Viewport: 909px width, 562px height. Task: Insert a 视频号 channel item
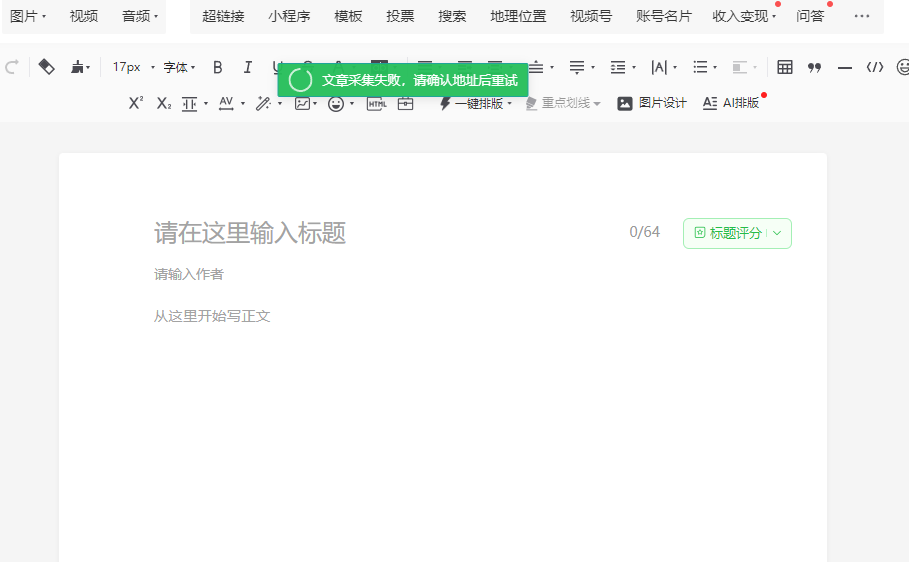591,16
